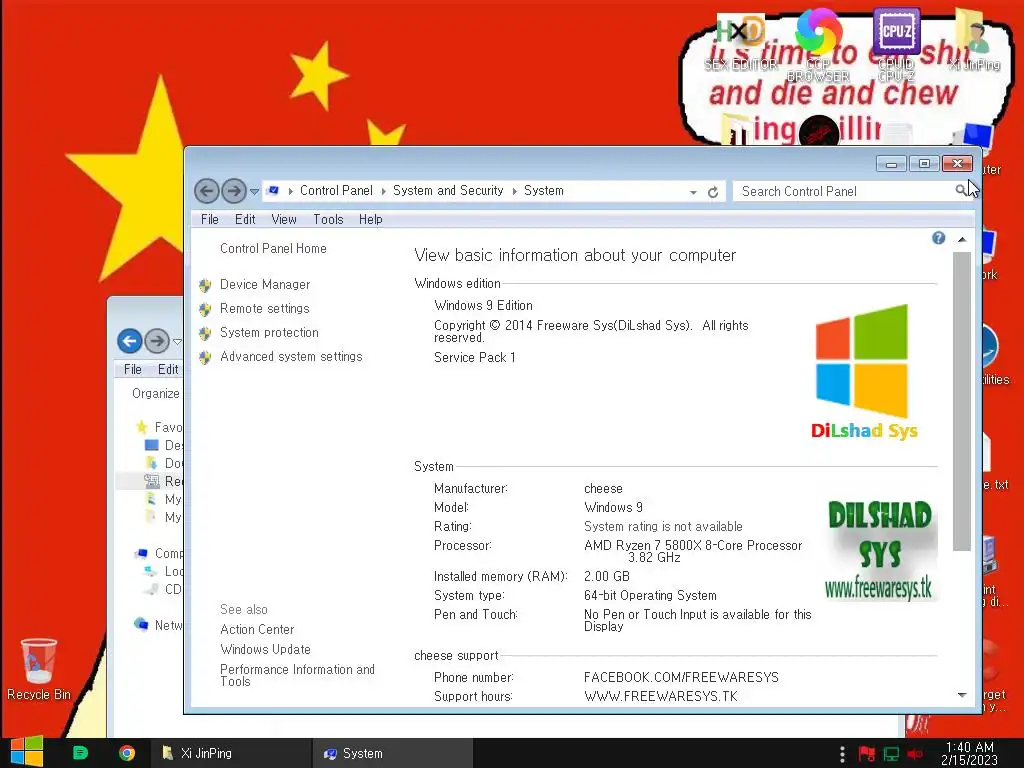Switch to Xi JinPing taskbar window
This screenshot has width=1024, height=768.
tap(231, 753)
